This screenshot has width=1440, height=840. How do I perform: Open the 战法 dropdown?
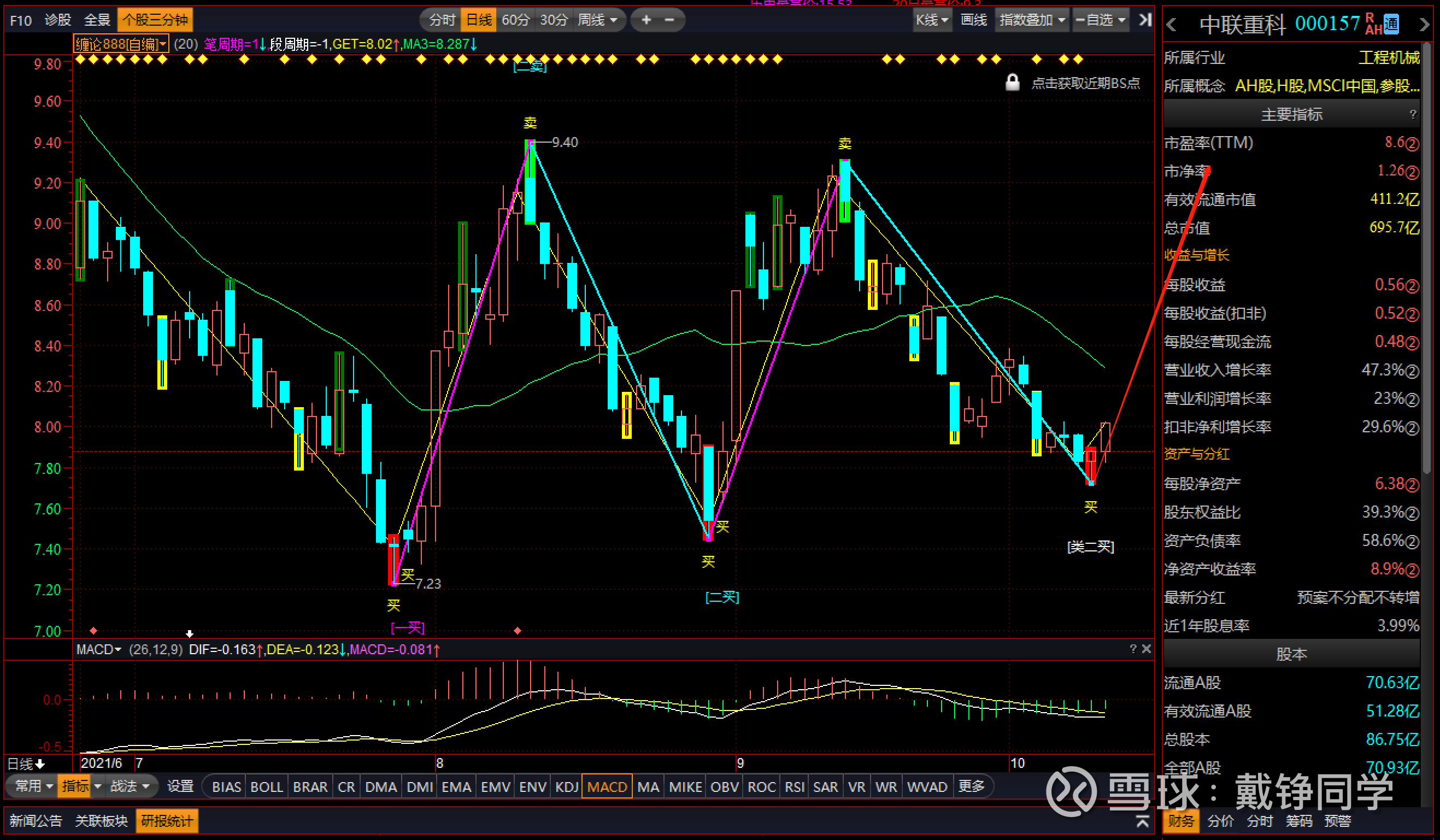click(130, 786)
